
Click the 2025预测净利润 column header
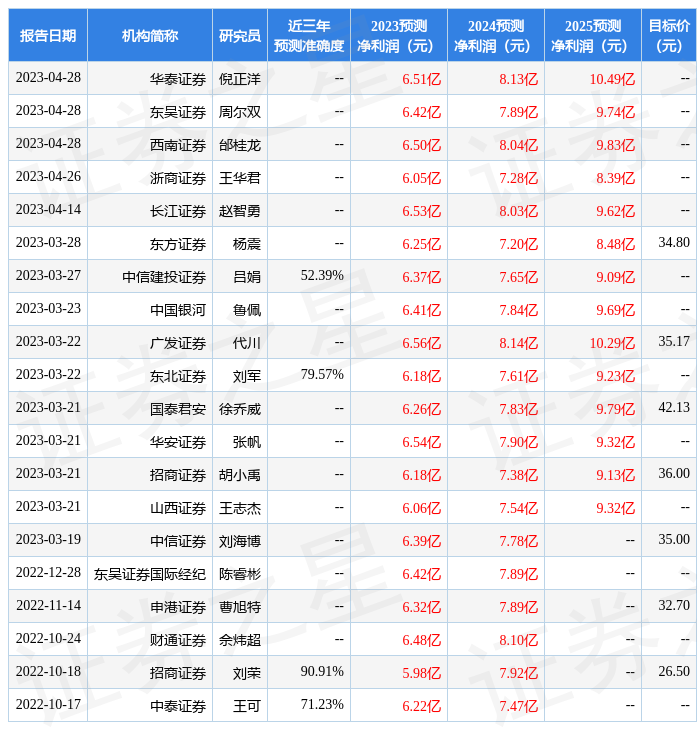(593, 35)
